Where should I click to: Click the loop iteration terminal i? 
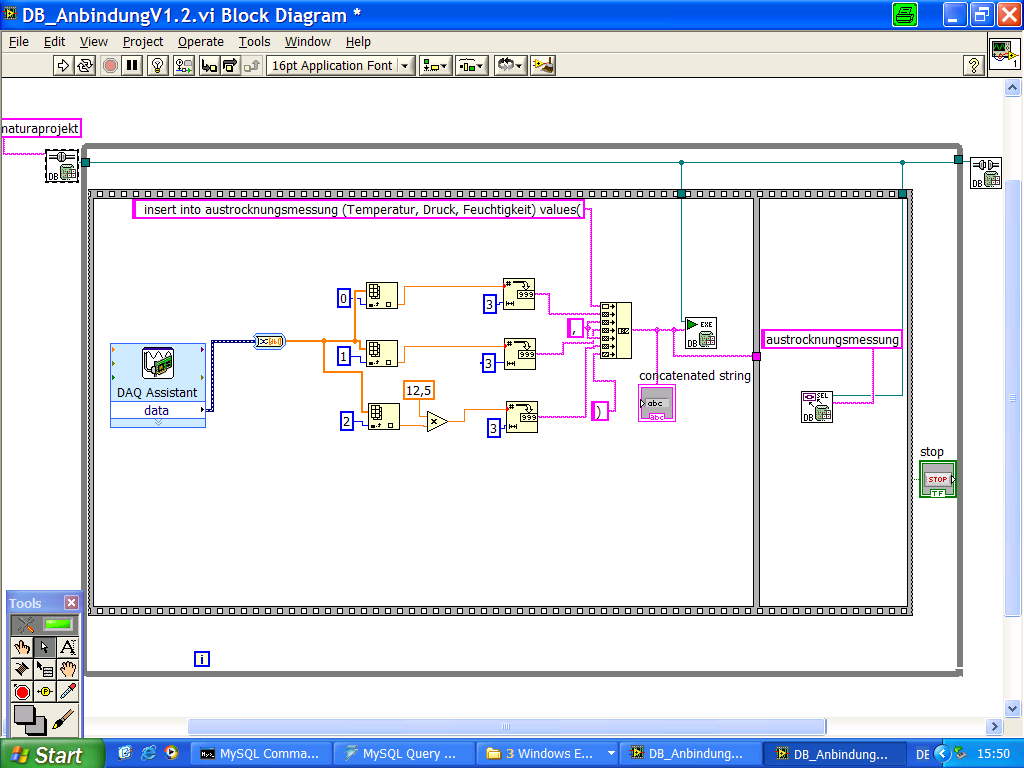(202, 659)
